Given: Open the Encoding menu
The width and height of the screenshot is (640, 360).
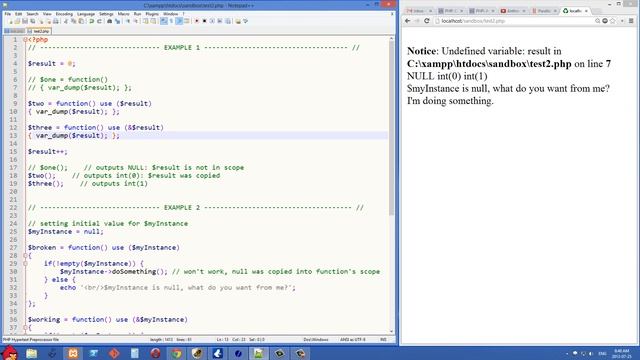Looking at the screenshot, I should click(x=64, y=14).
